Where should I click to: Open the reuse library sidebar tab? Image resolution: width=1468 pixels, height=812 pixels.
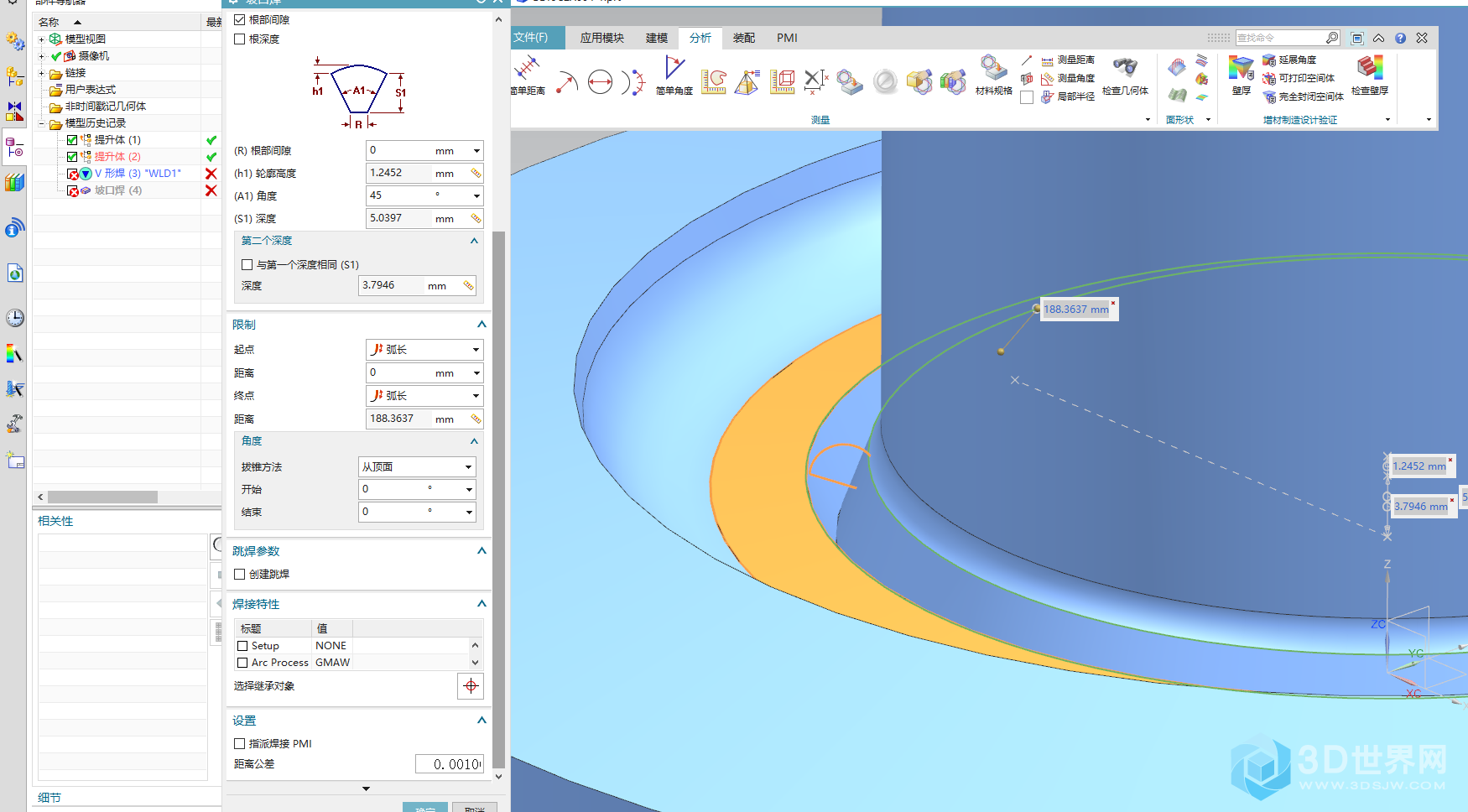click(x=14, y=183)
